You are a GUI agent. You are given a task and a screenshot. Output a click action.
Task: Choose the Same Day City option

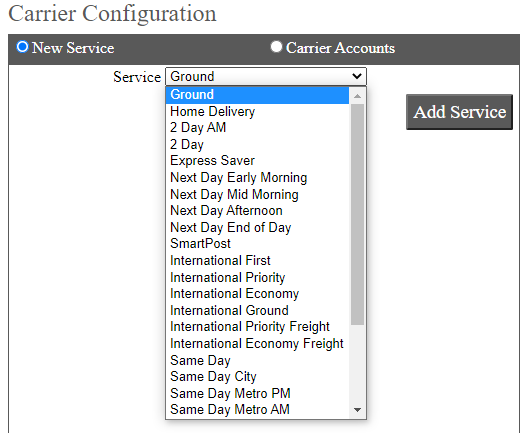tap(257, 377)
